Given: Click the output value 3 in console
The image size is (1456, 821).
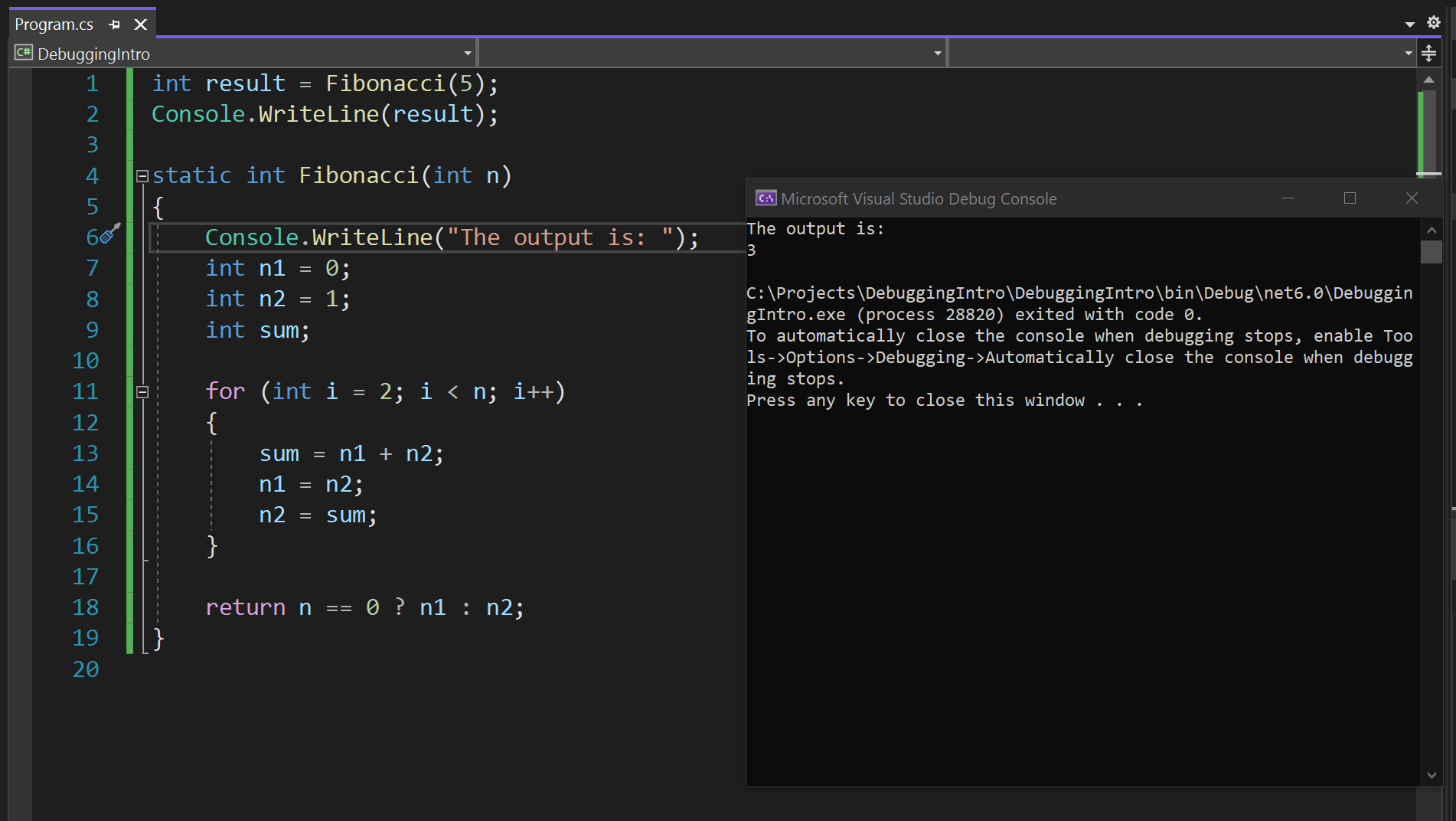Looking at the screenshot, I should [x=751, y=250].
